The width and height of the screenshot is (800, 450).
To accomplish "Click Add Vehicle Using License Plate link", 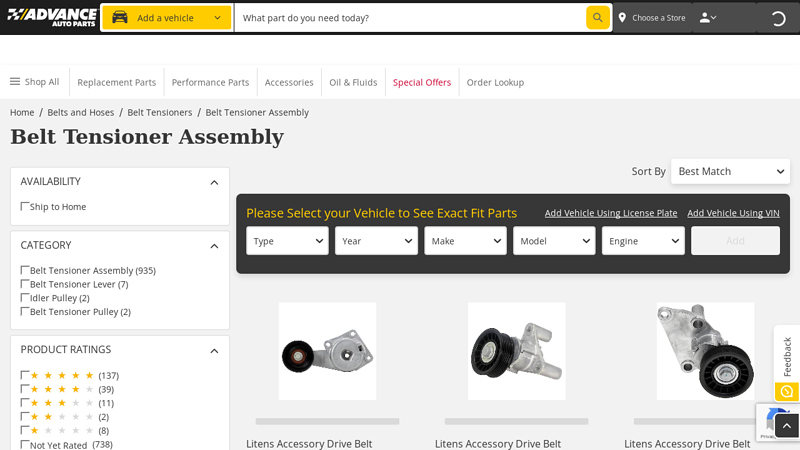I will pos(611,213).
